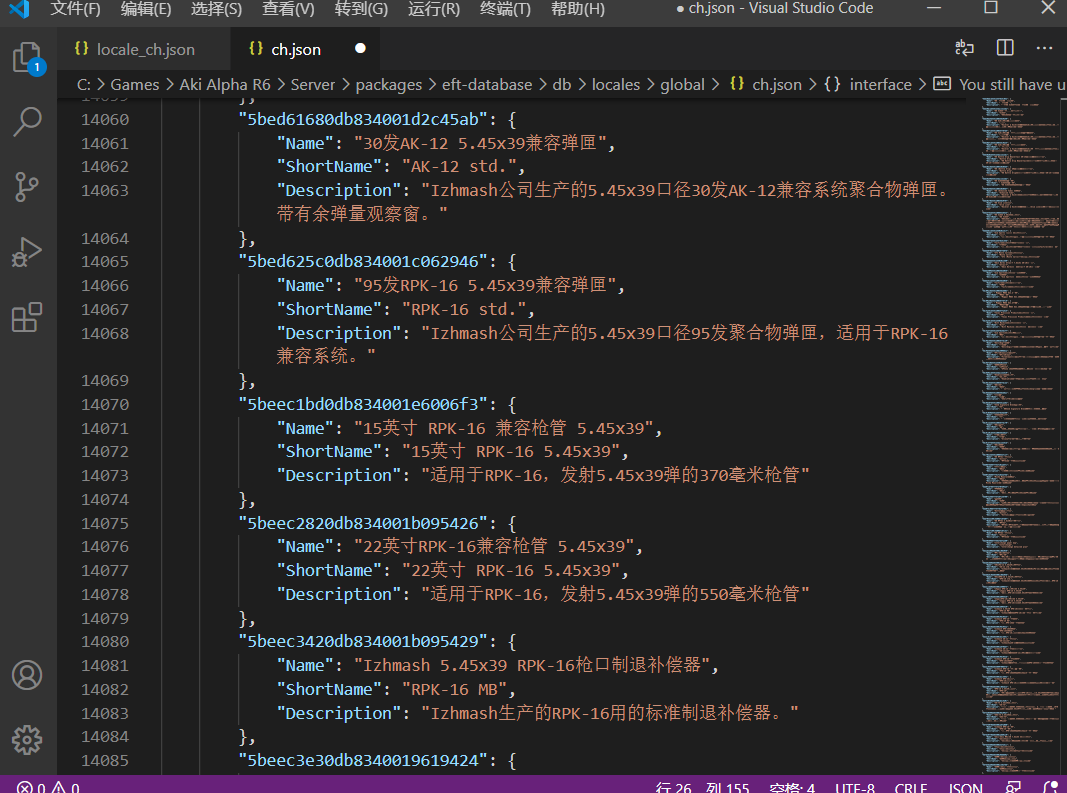
Task: Open the 编辑(E) menu
Action: pos(146,9)
